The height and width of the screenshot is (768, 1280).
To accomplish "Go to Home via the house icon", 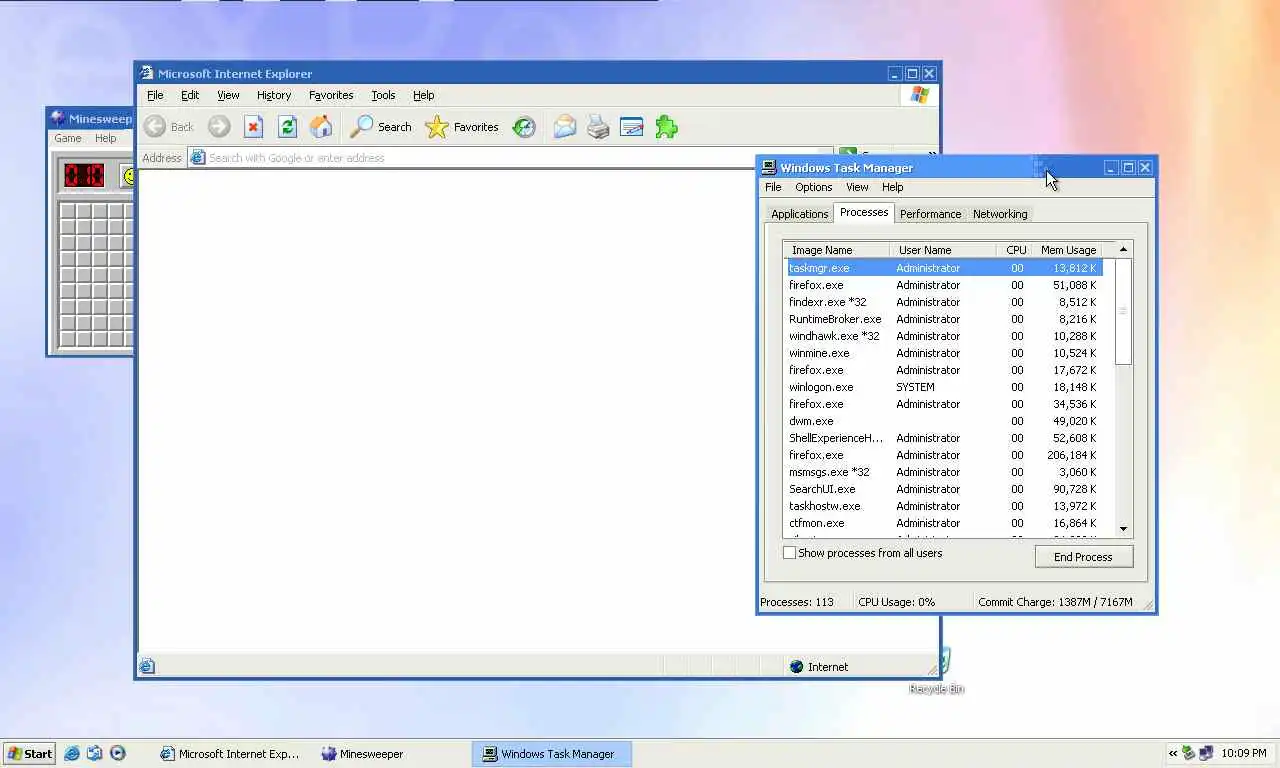I will click(321, 127).
